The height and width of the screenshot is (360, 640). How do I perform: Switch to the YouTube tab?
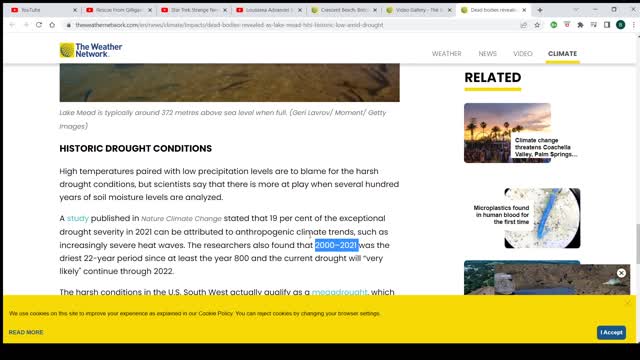click(42, 10)
